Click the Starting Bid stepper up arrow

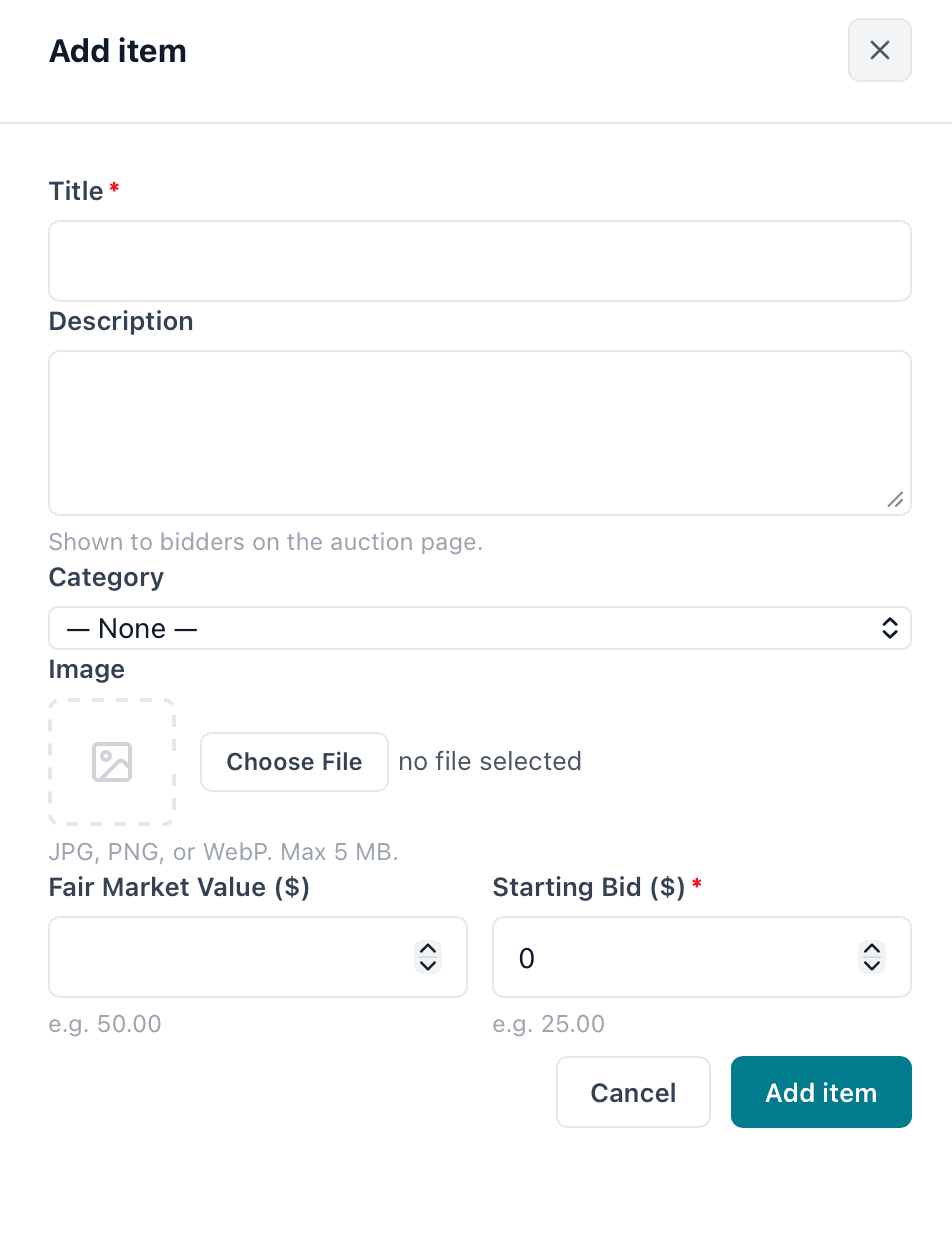(x=872, y=950)
